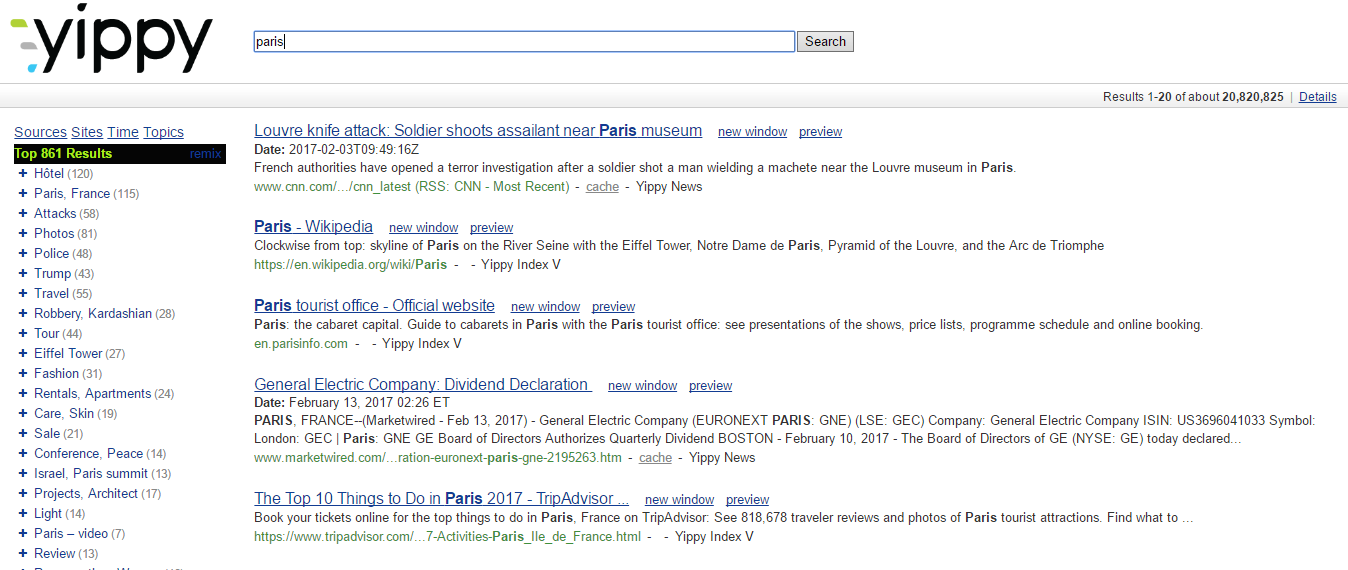Viewport: 1348px width, 570px height.
Task: Expand the Robbery, Kardashian cluster
Action: pos(23,314)
